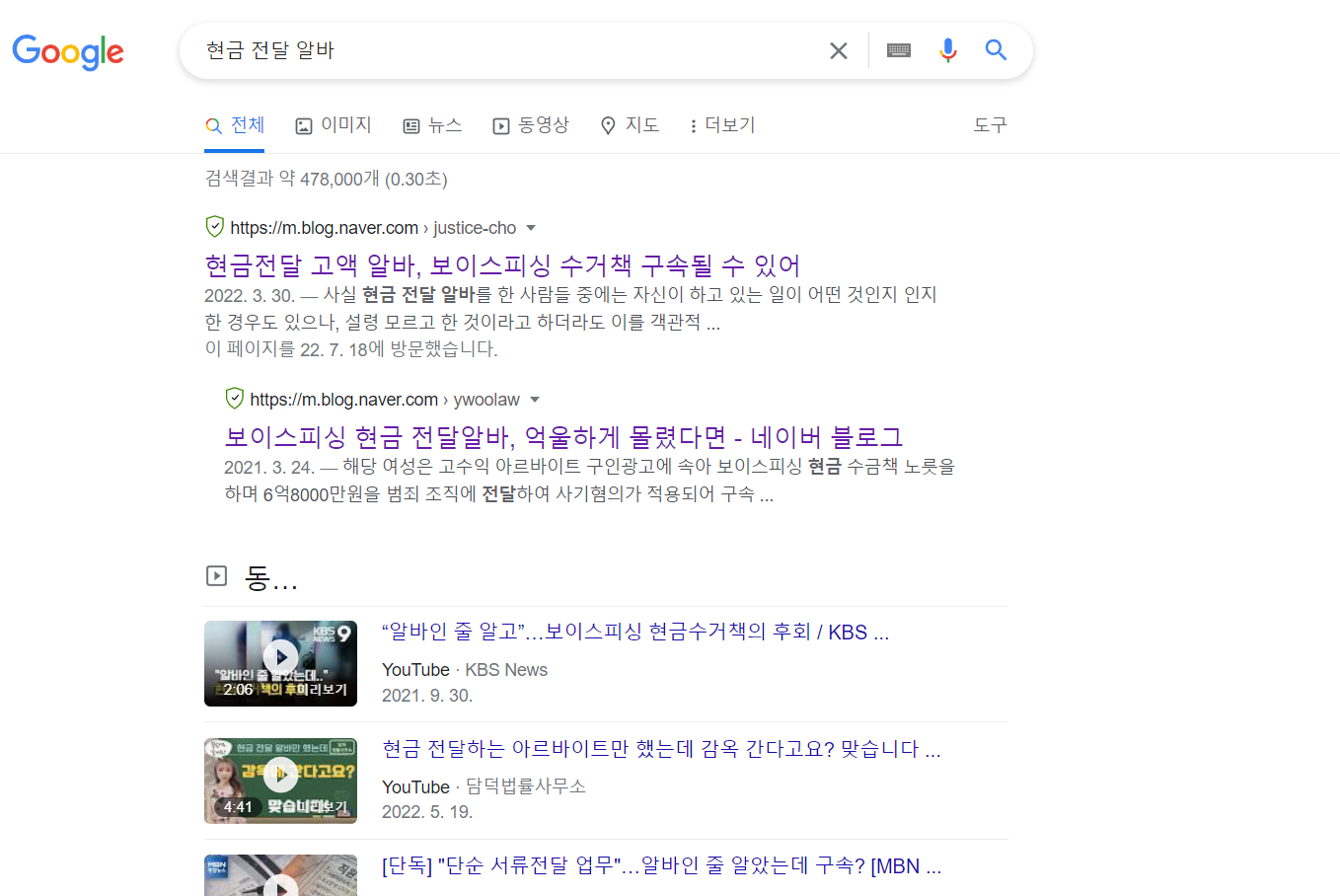Play the KBS News video thumbnail
1340x896 pixels.
click(x=280, y=663)
